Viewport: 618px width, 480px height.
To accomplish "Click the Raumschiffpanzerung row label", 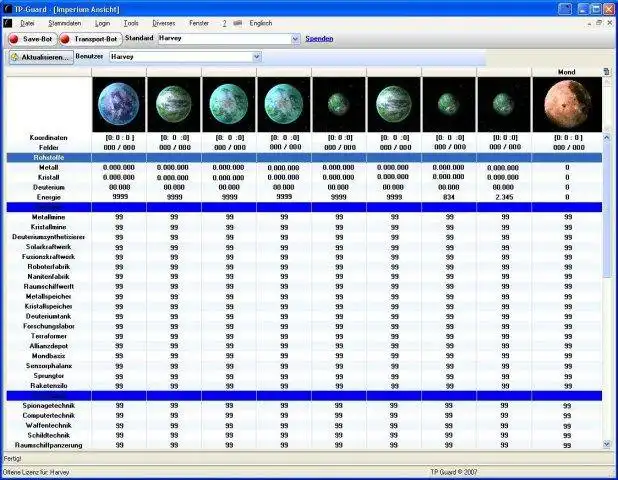I will (48, 445).
